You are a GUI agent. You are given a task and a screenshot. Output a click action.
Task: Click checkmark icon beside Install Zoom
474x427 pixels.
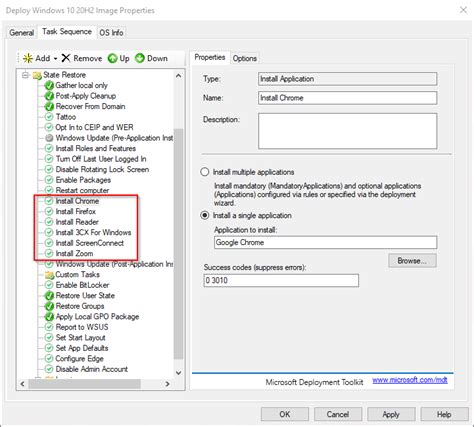(x=49, y=253)
